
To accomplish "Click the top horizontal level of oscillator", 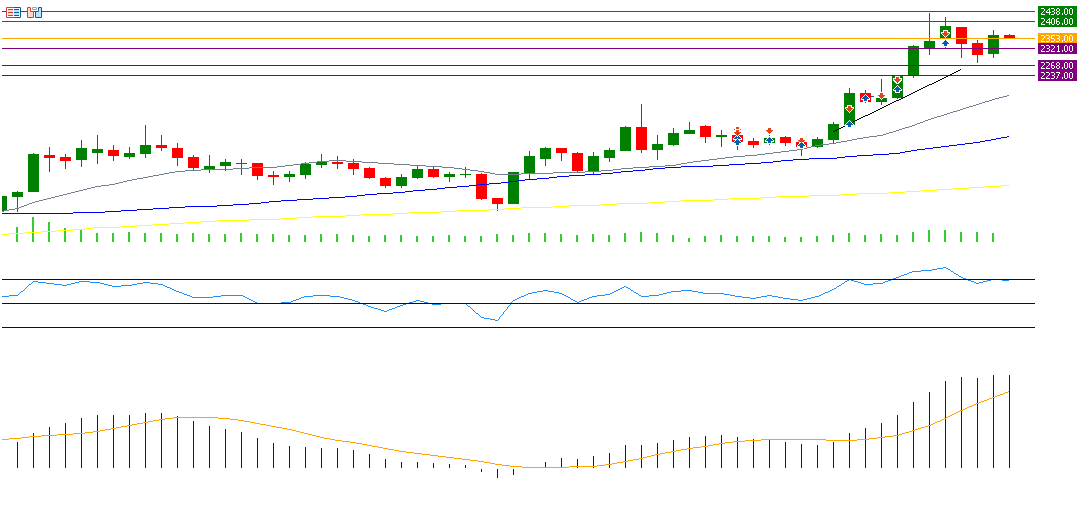I will (x=500, y=279).
